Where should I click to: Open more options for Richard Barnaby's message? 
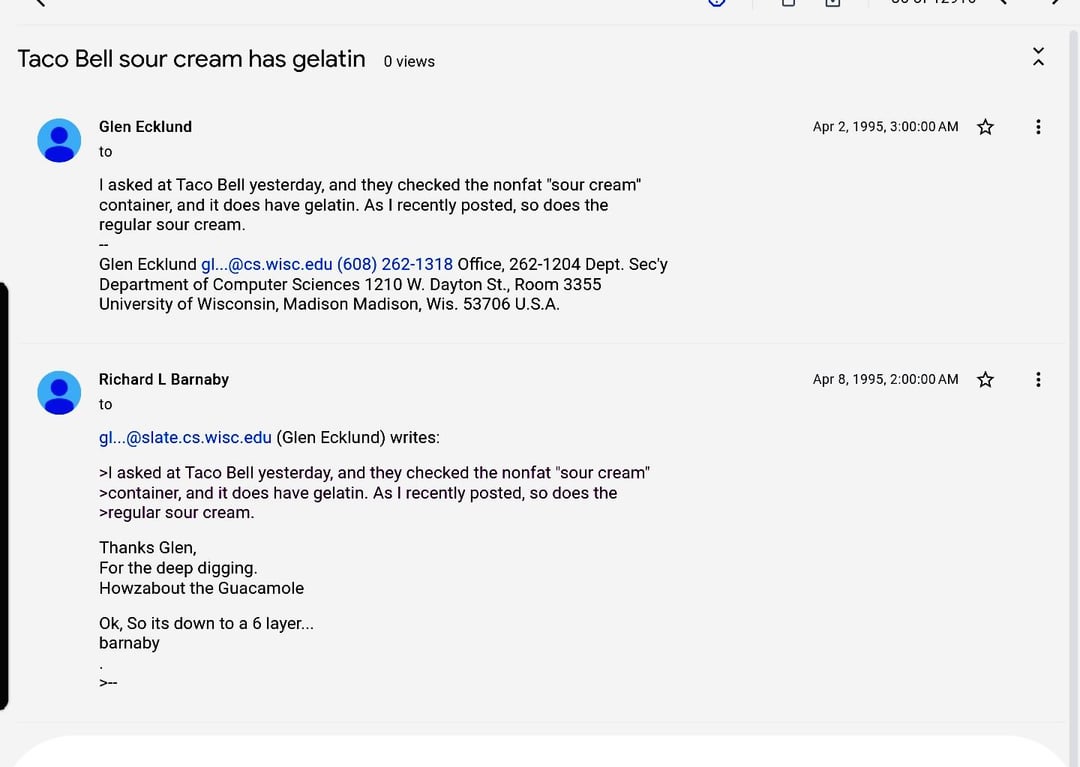coord(1038,380)
